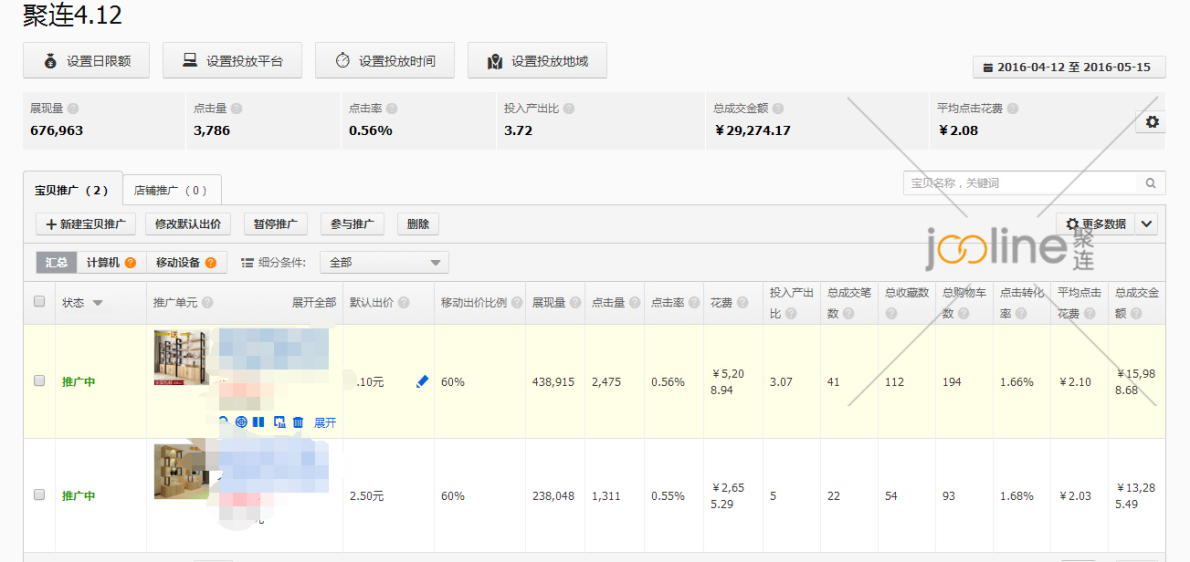The height and width of the screenshot is (562, 1190).
Task: Click the pencil icon to edit default bid
Action: pos(422,381)
